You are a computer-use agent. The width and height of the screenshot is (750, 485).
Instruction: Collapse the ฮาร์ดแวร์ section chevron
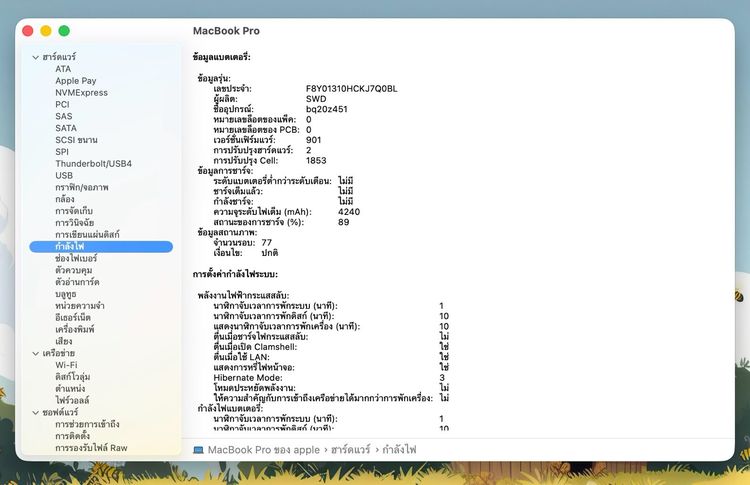[35, 57]
